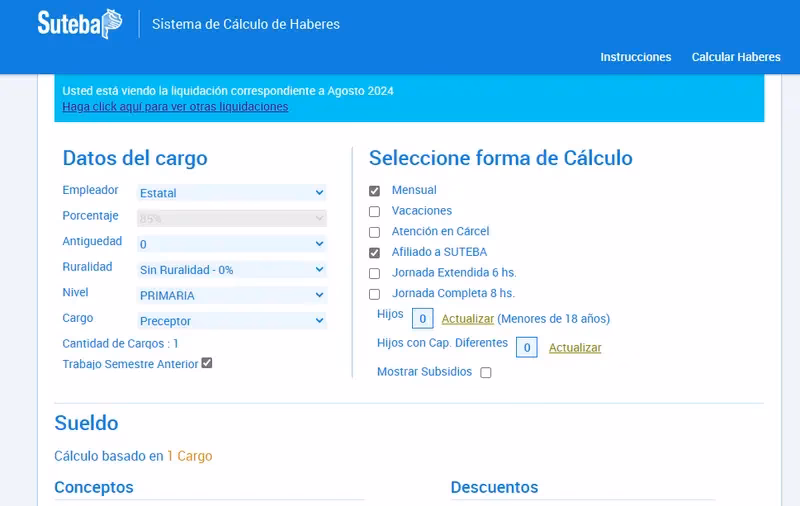
Task: Click the Datos del cargo heading
Action: [x=135, y=158]
